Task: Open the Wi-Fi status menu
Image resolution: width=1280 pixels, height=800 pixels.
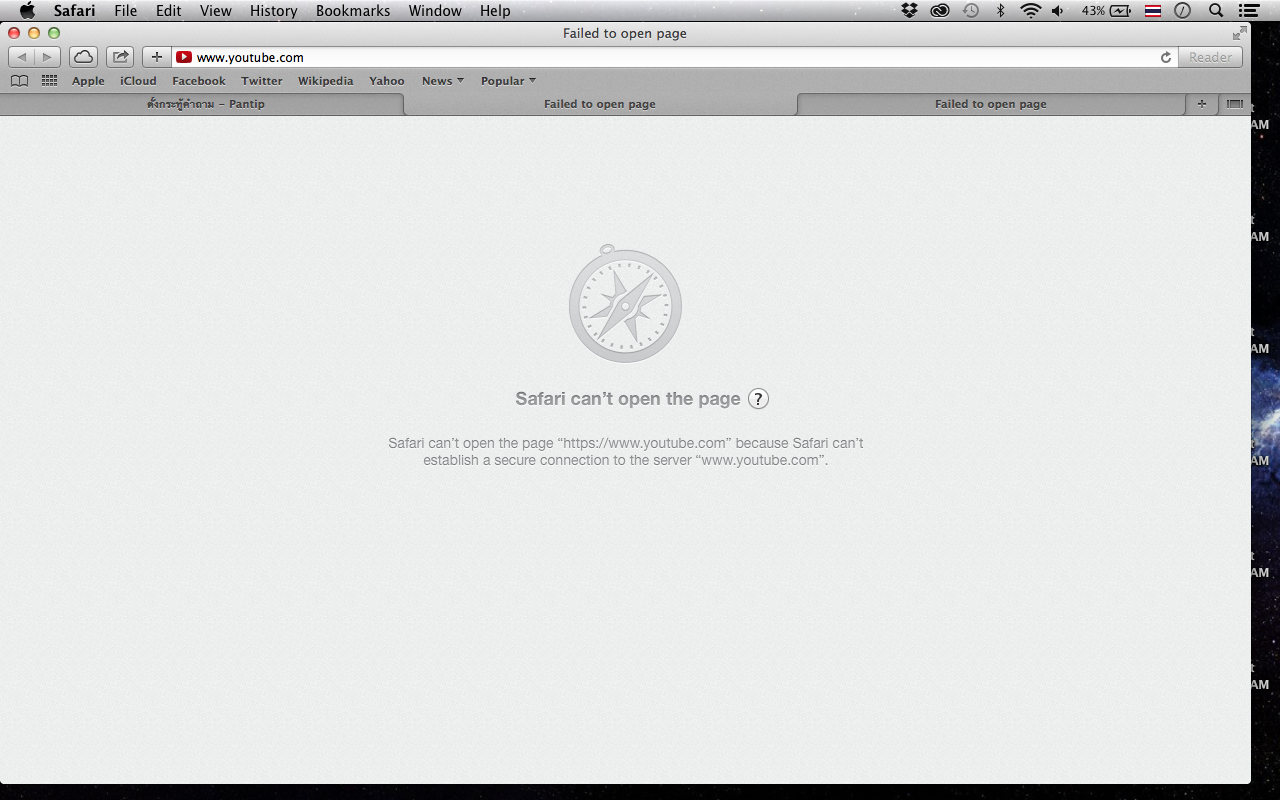Action: click(1030, 11)
